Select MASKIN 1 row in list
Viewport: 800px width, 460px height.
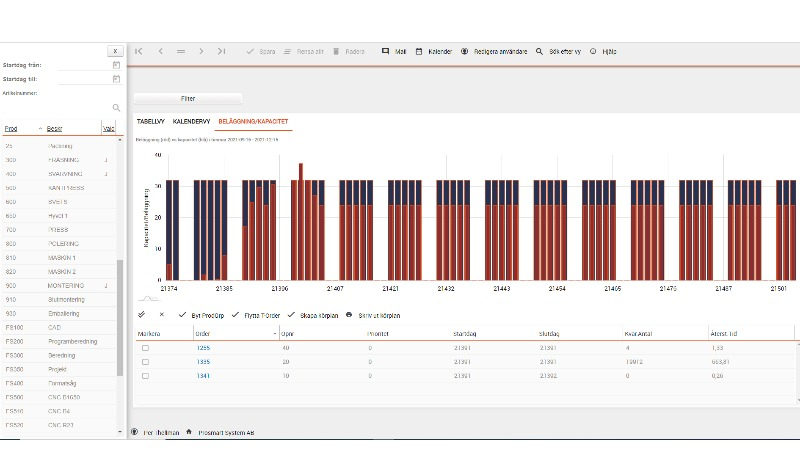pos(59,258)
